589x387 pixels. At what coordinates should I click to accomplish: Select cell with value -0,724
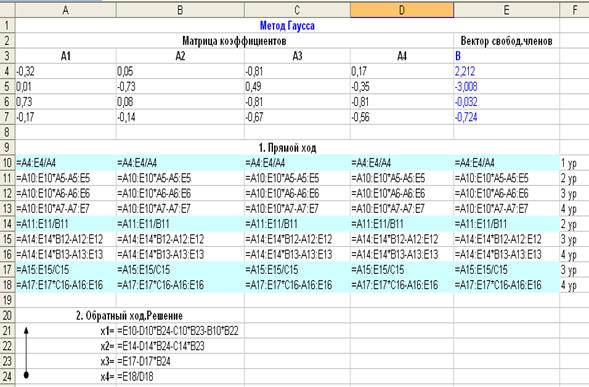coord(506,117)
